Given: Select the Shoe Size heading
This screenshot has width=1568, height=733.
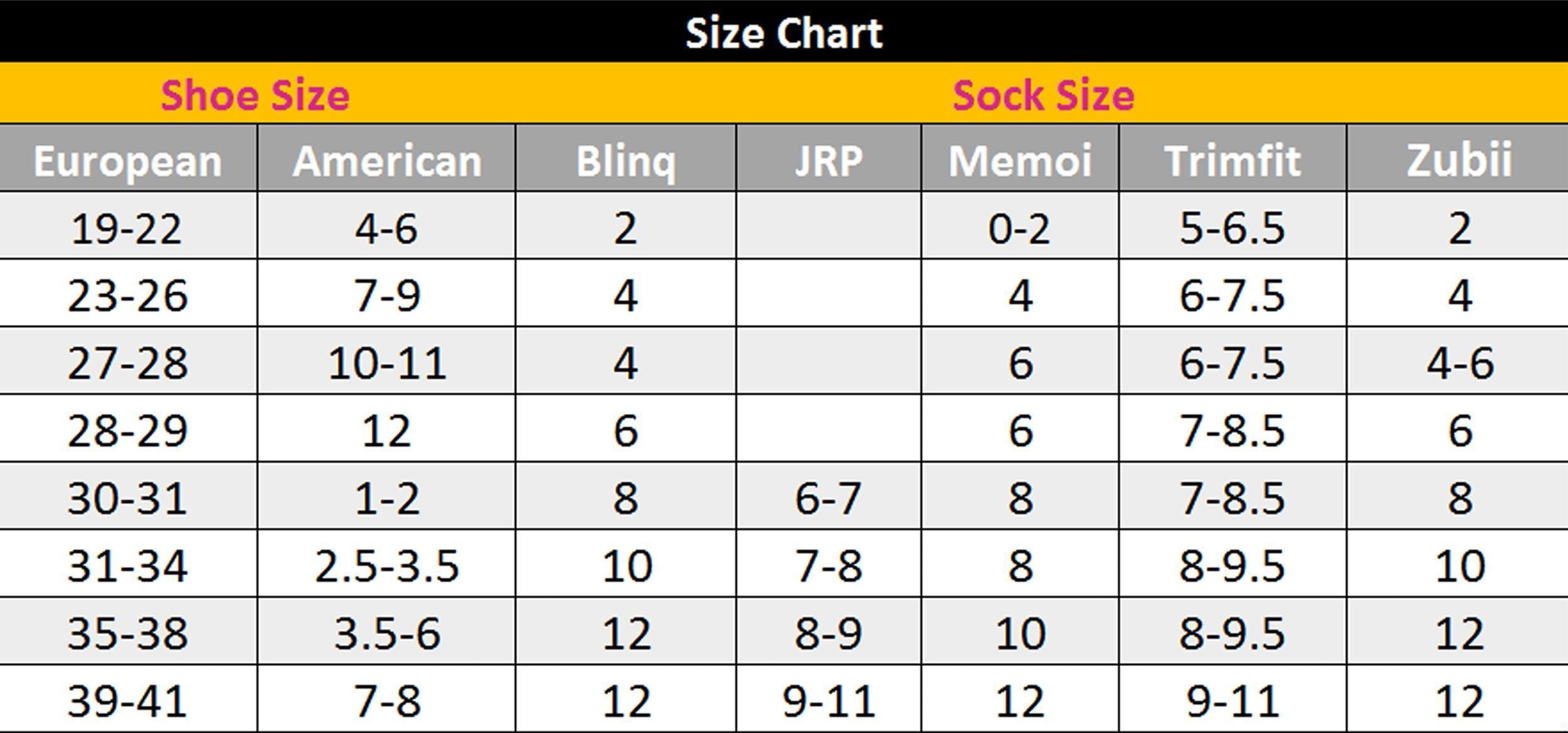Looking at the screenshot, I should [255, 95].
